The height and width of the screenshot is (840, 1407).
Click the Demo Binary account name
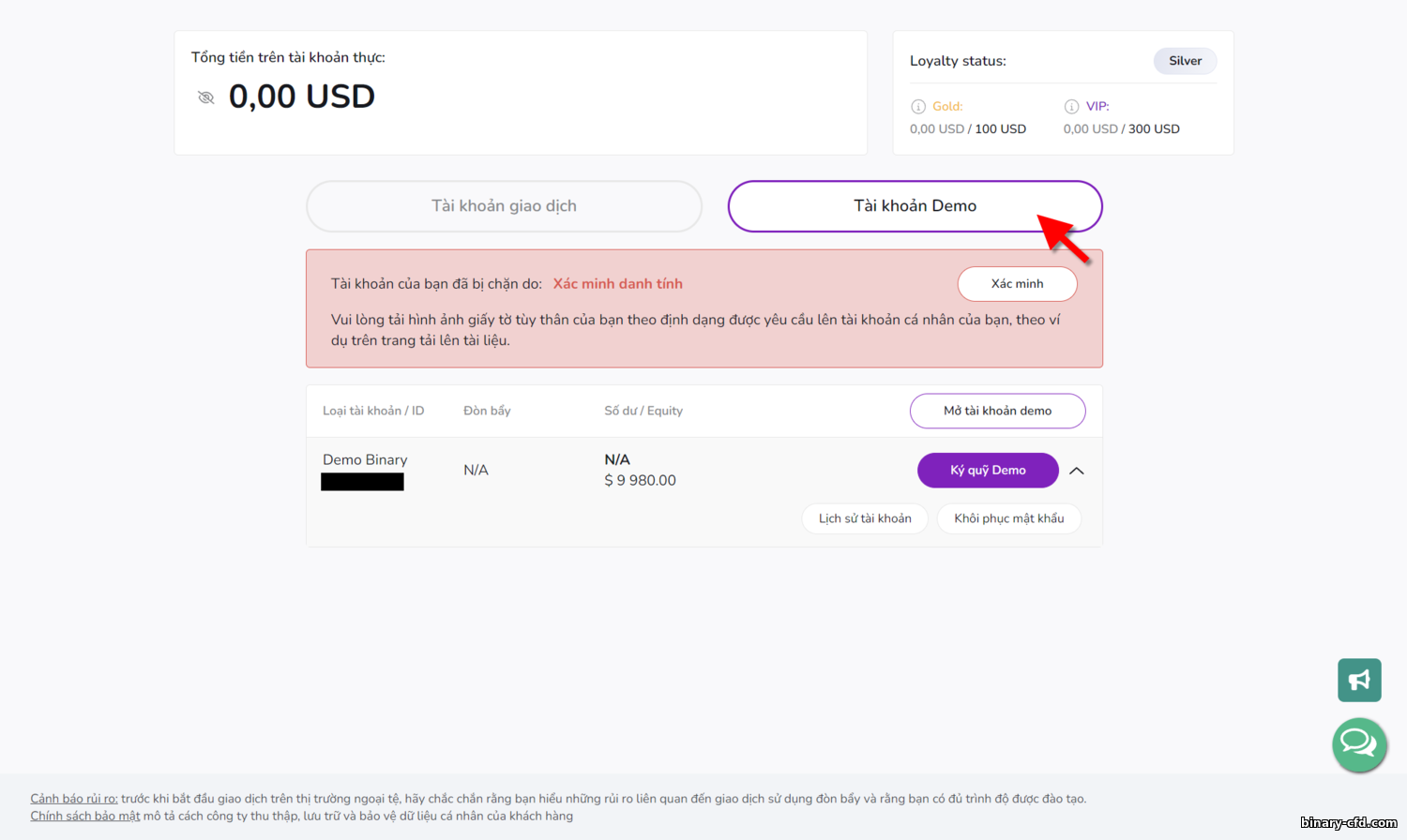[x=365, y=460]
